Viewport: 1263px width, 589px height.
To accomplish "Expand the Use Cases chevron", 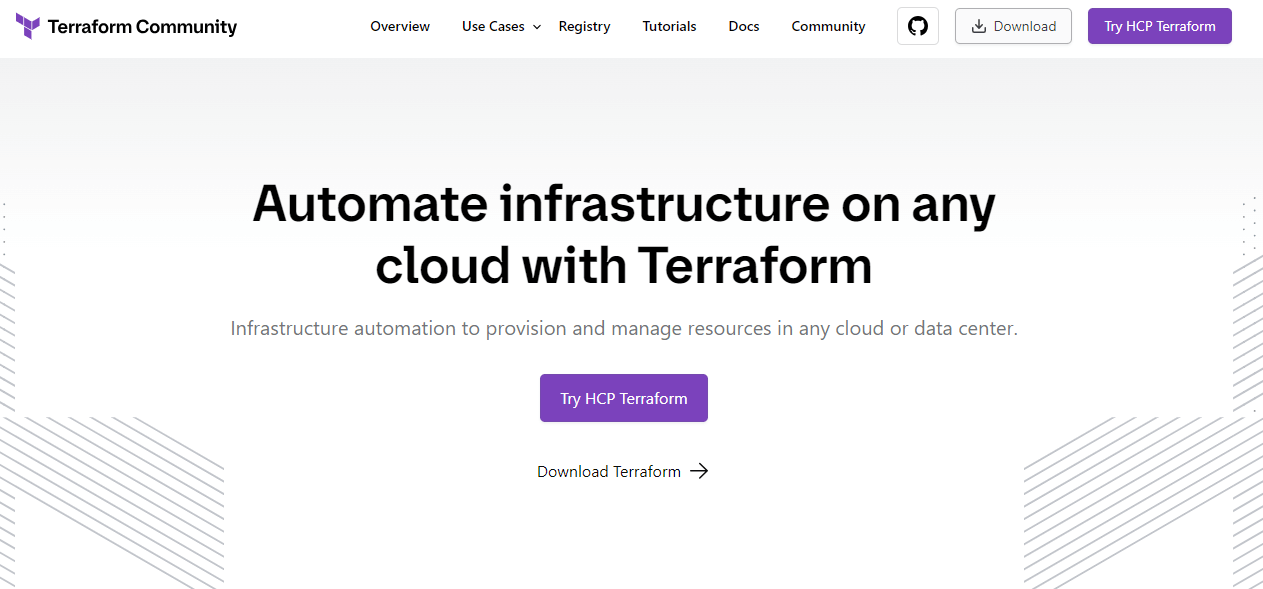I will [537, 27].
